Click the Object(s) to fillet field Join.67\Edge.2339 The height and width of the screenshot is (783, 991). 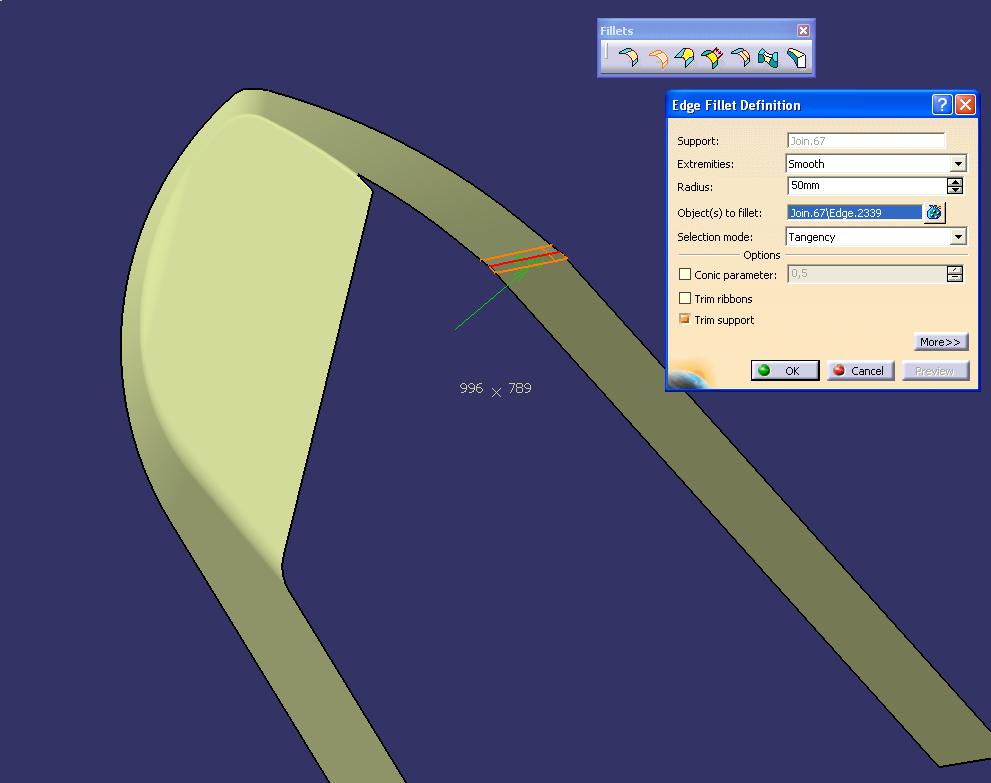pos(855,213)
